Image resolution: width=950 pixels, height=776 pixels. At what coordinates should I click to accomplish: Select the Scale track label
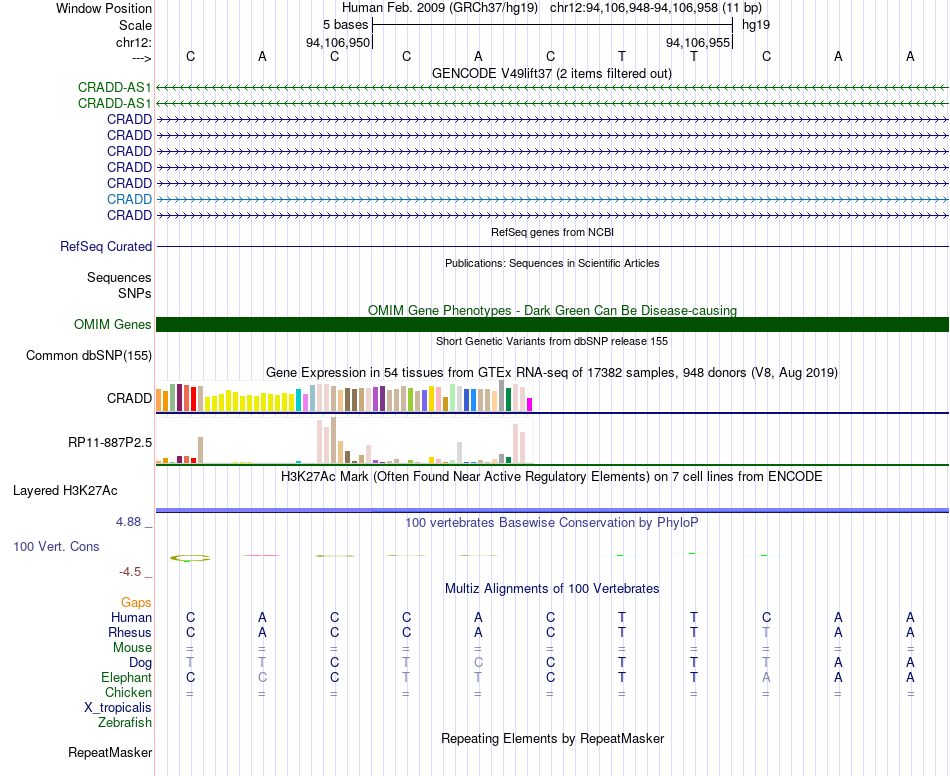click(x=135, y=25)
